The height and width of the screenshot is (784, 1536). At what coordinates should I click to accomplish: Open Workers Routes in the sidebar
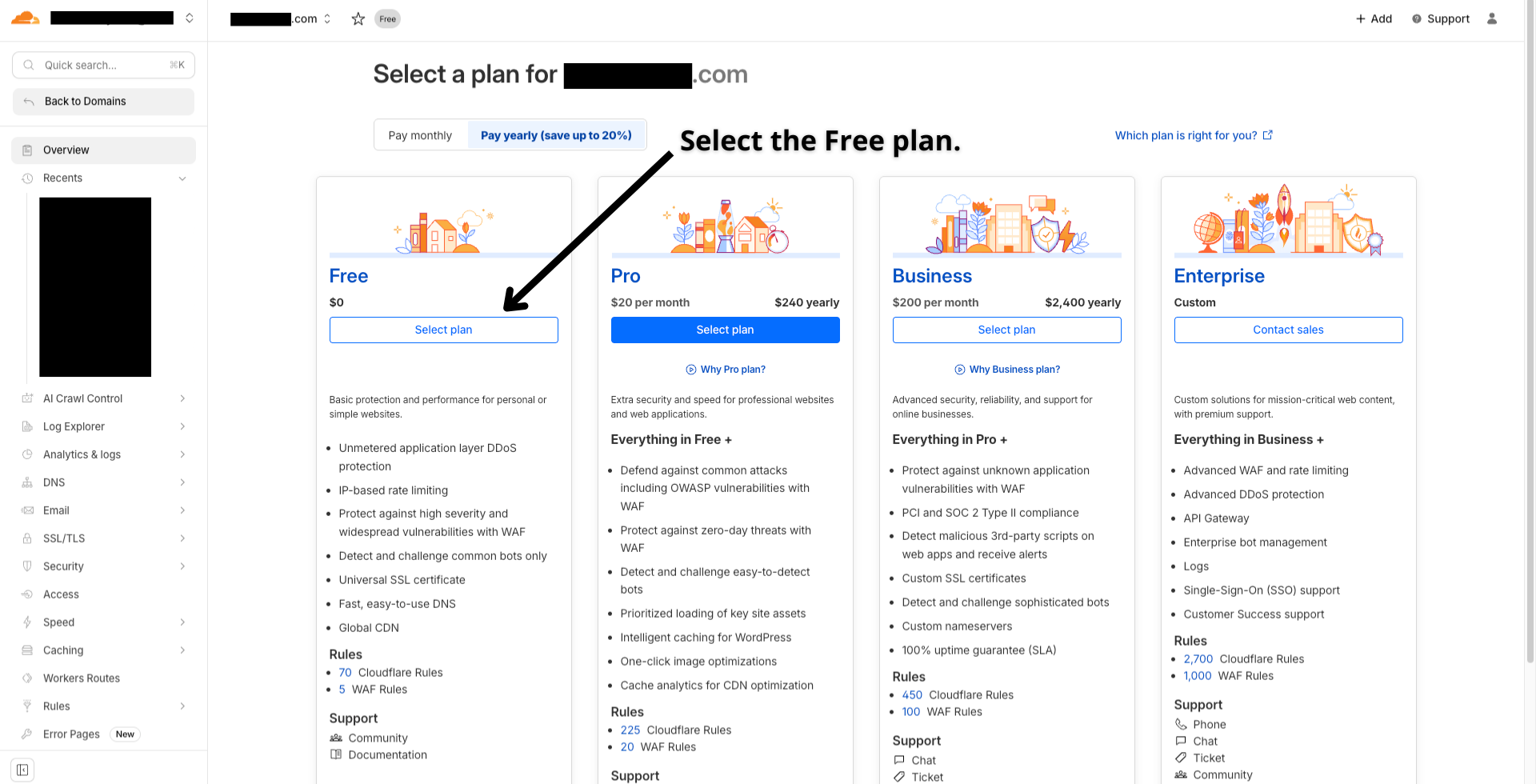(x=81, y=678)
